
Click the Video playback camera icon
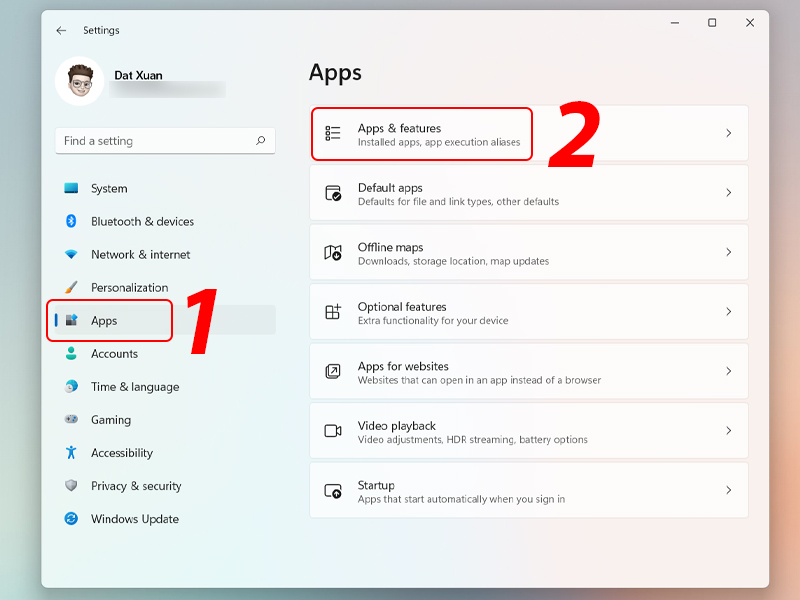(333, 431)
